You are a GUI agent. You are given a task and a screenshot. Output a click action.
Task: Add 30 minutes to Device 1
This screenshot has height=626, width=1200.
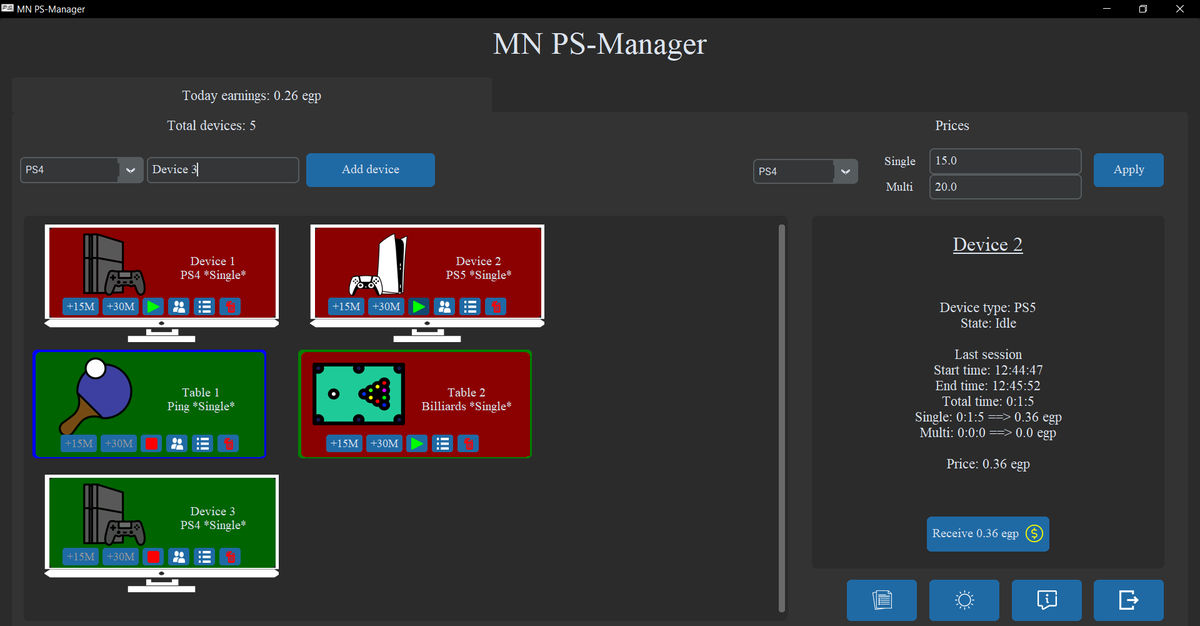(x=120, y=307)
